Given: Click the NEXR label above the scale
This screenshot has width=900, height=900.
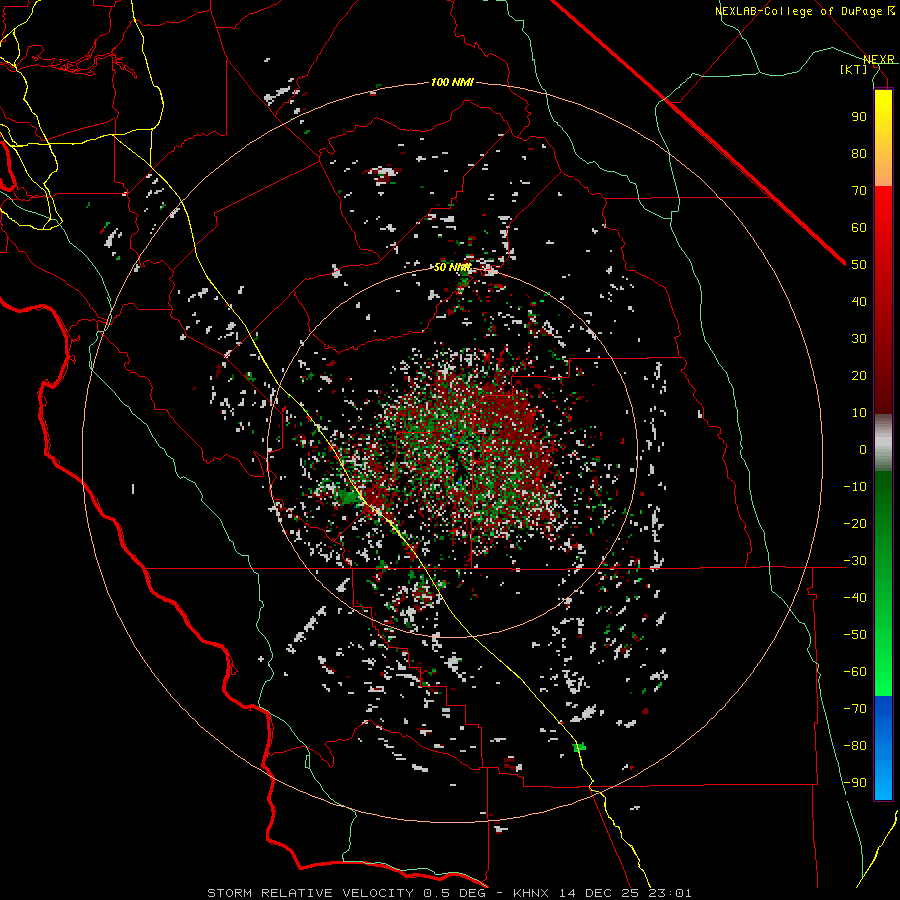Looking at the screenshot, I should click(879, 59).
